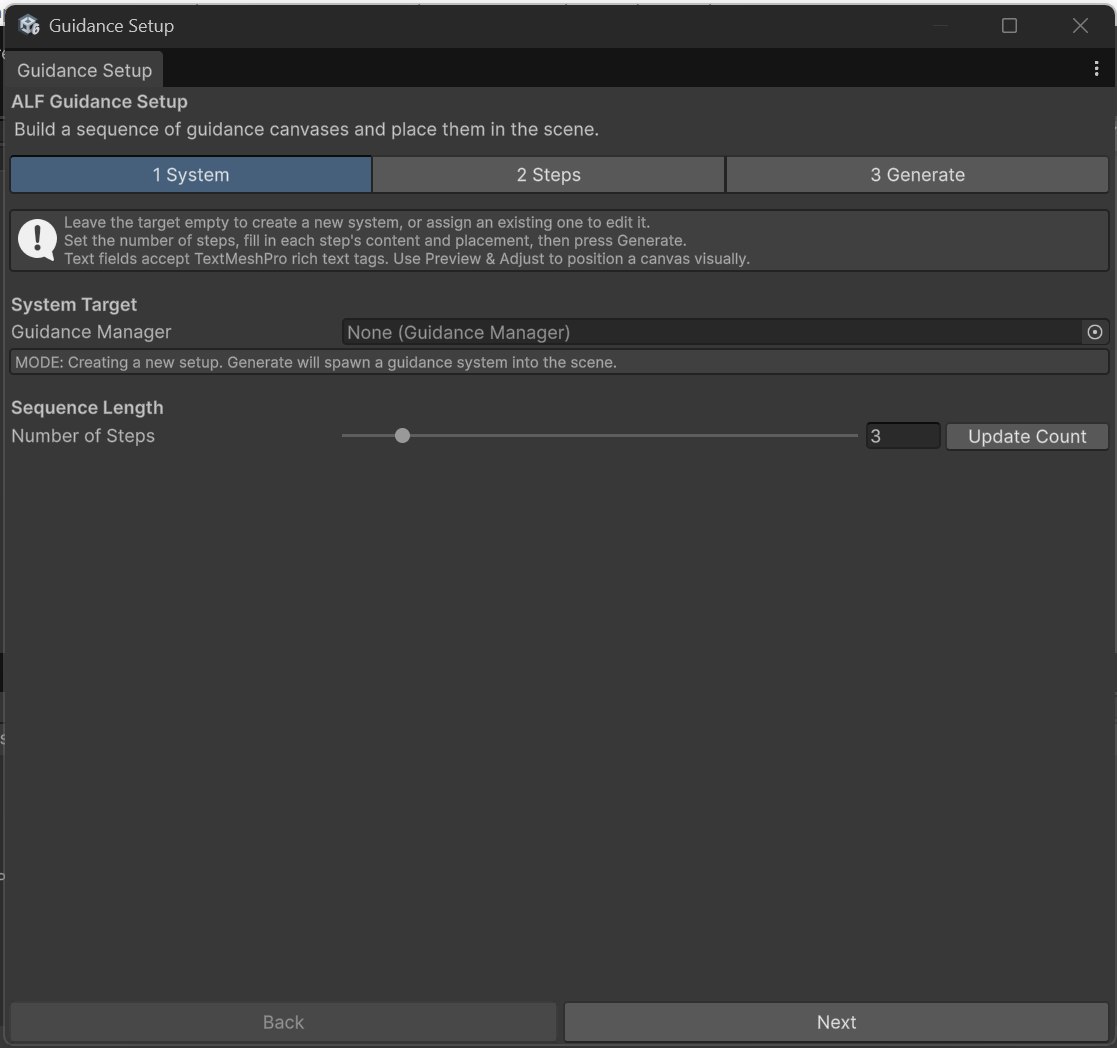Open the 3 Generate tab
Viewport: 1117px width, 1048px height.
pyautogui.click(x=918, y=175)
